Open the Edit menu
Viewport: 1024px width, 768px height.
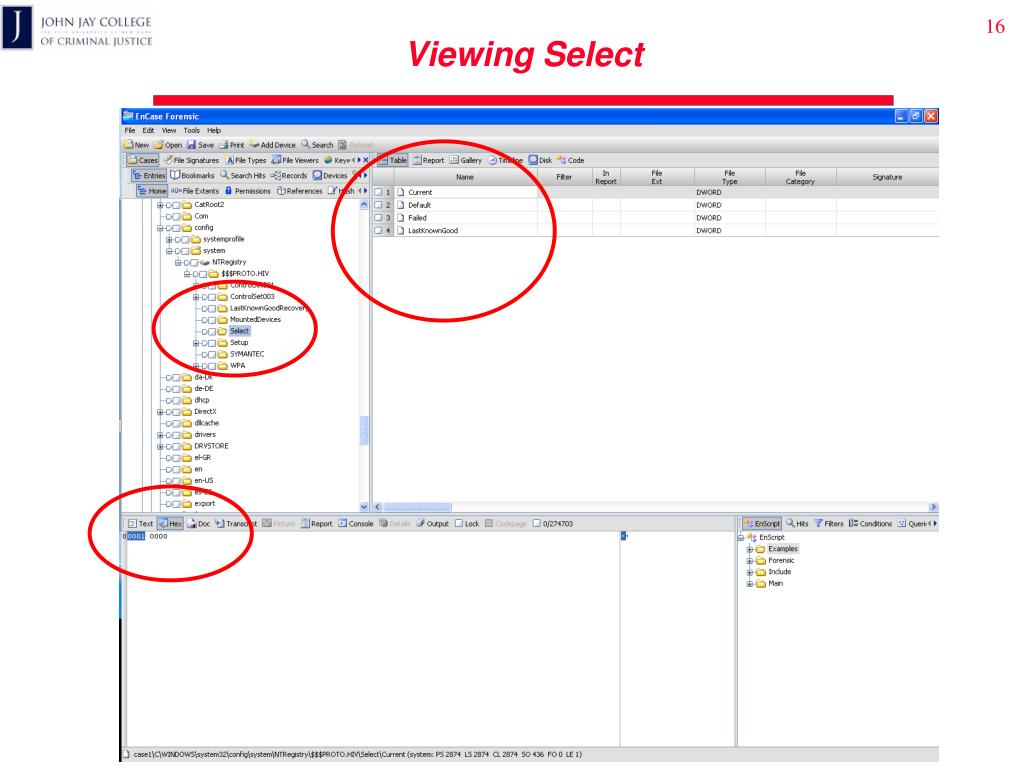(x=148, y=131)
